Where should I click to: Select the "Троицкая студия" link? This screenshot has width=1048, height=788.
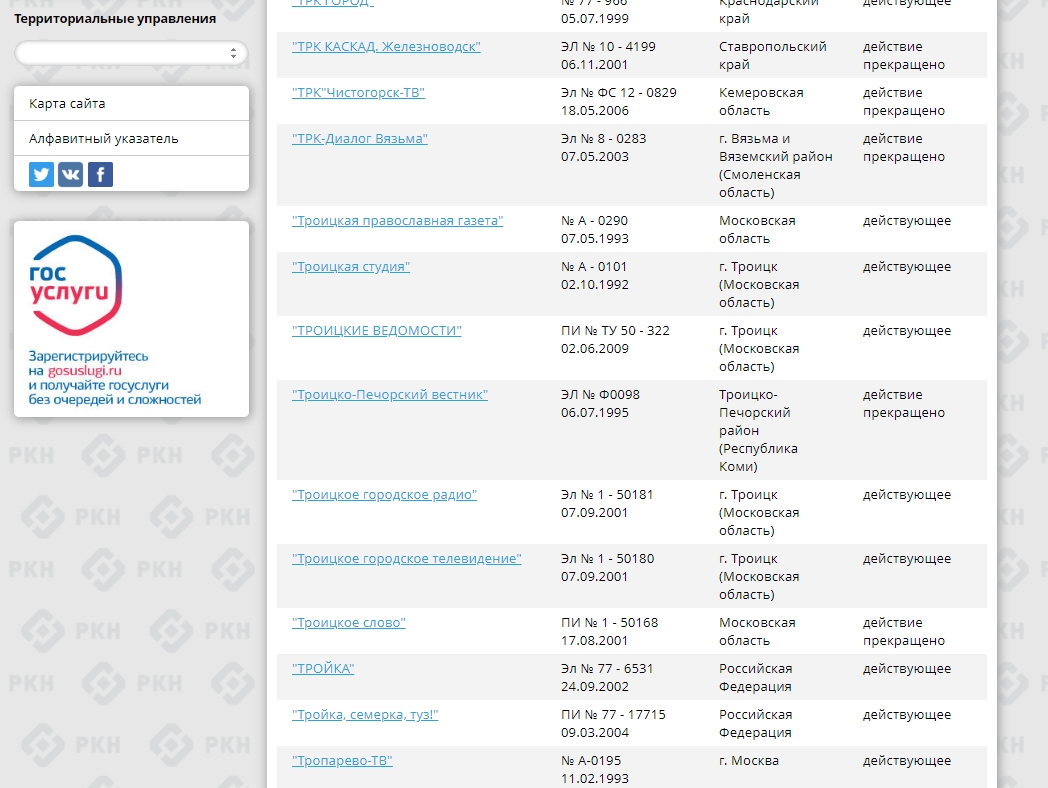click(x=351, y=267)
